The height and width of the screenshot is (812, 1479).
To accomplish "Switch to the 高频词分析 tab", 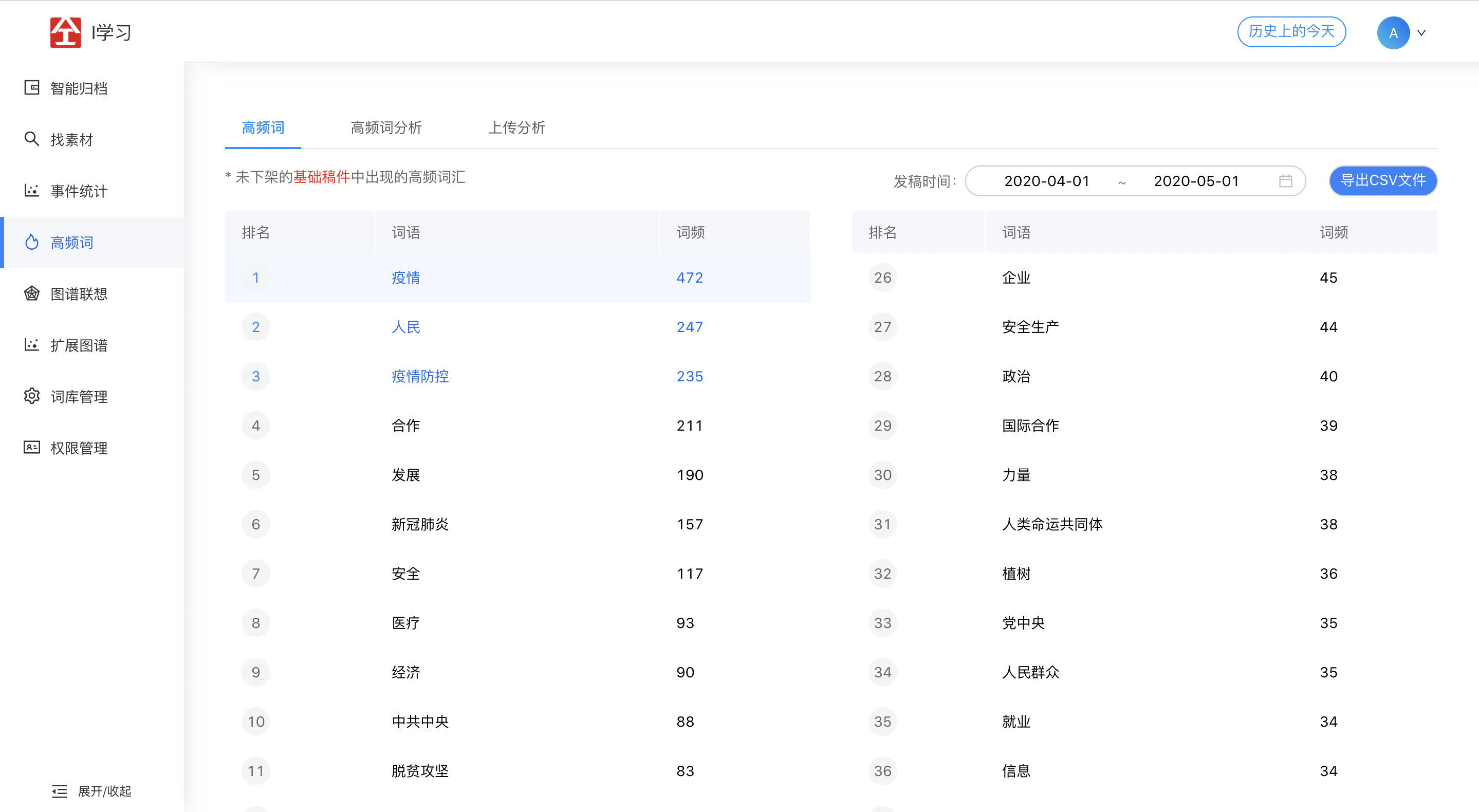I will coord(386,127).
